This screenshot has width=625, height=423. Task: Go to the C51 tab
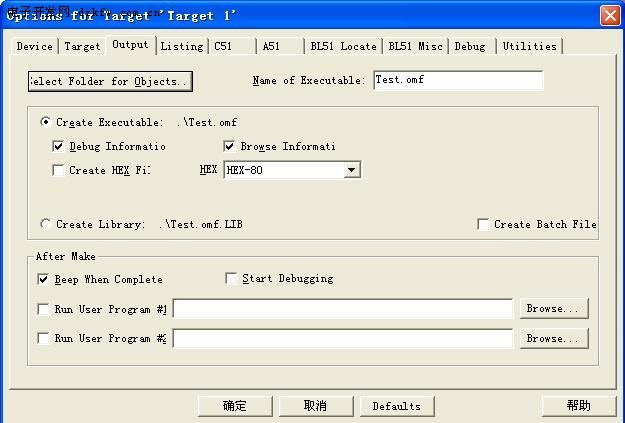click(x=223, y=46)
